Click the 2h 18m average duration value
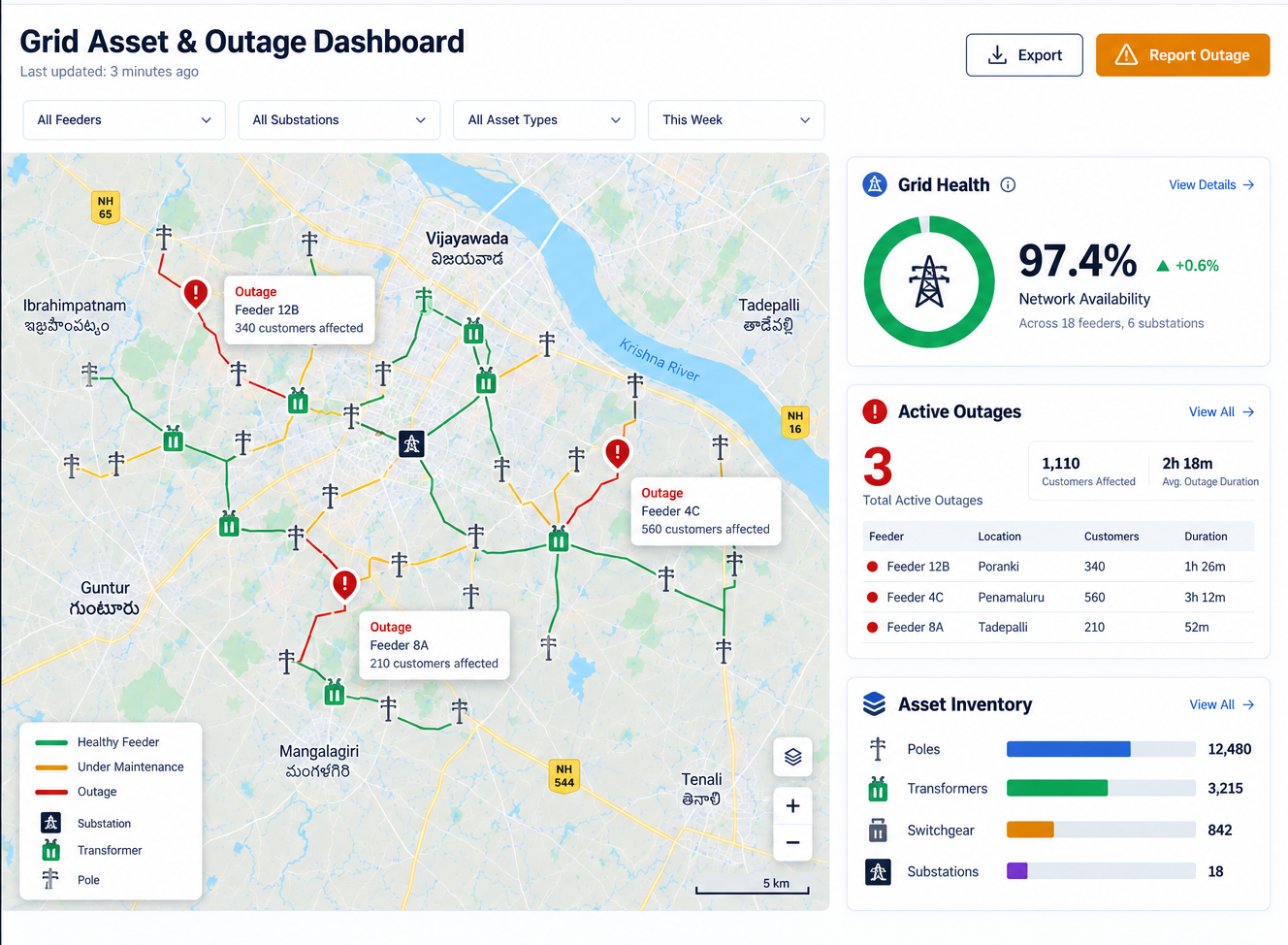Viewport: 1288px width, 945px height. (1187, 464)
